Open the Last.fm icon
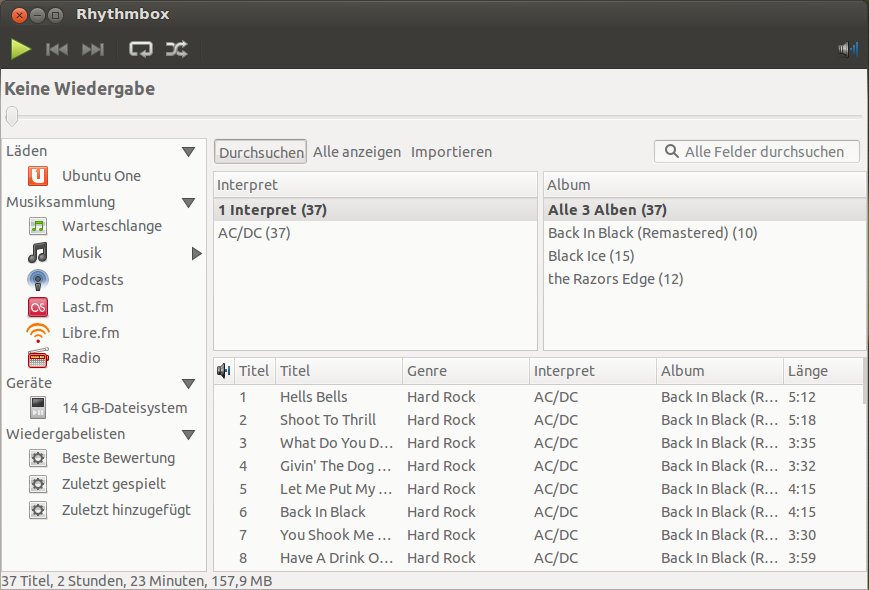 coord(38,307)
